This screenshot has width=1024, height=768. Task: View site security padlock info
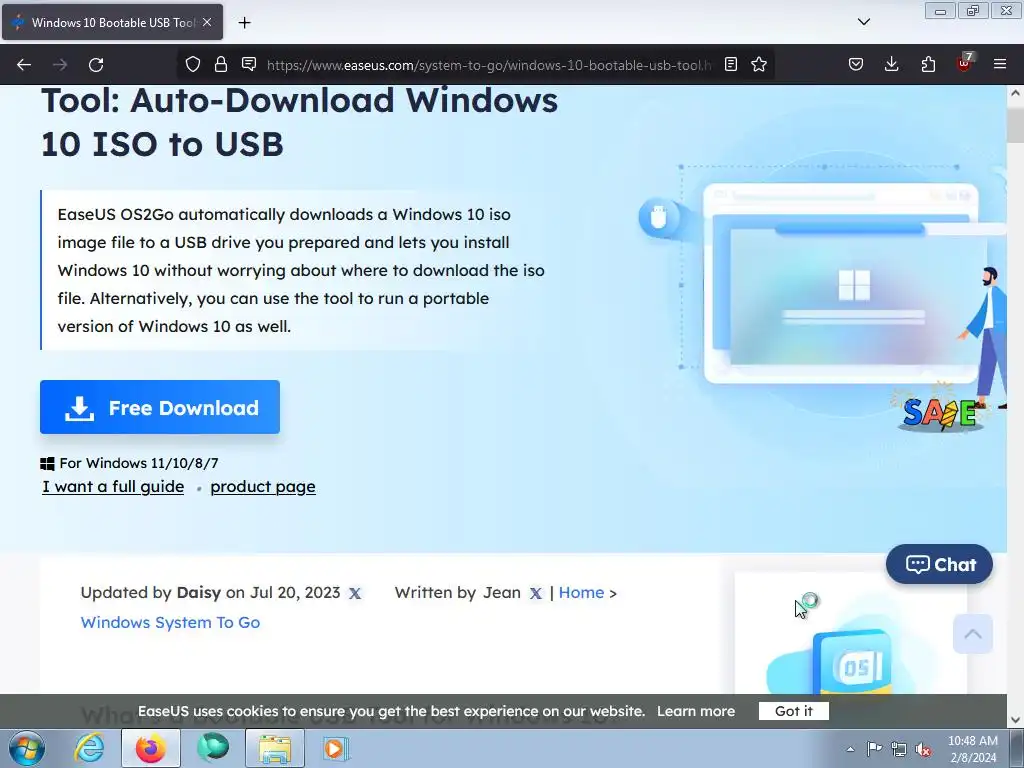221,64
